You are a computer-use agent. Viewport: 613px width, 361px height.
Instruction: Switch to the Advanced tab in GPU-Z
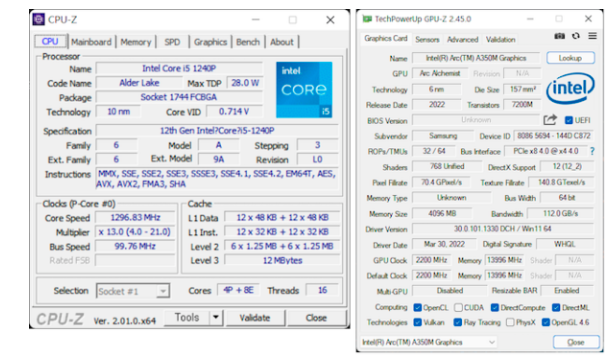[x=462, y=40]
